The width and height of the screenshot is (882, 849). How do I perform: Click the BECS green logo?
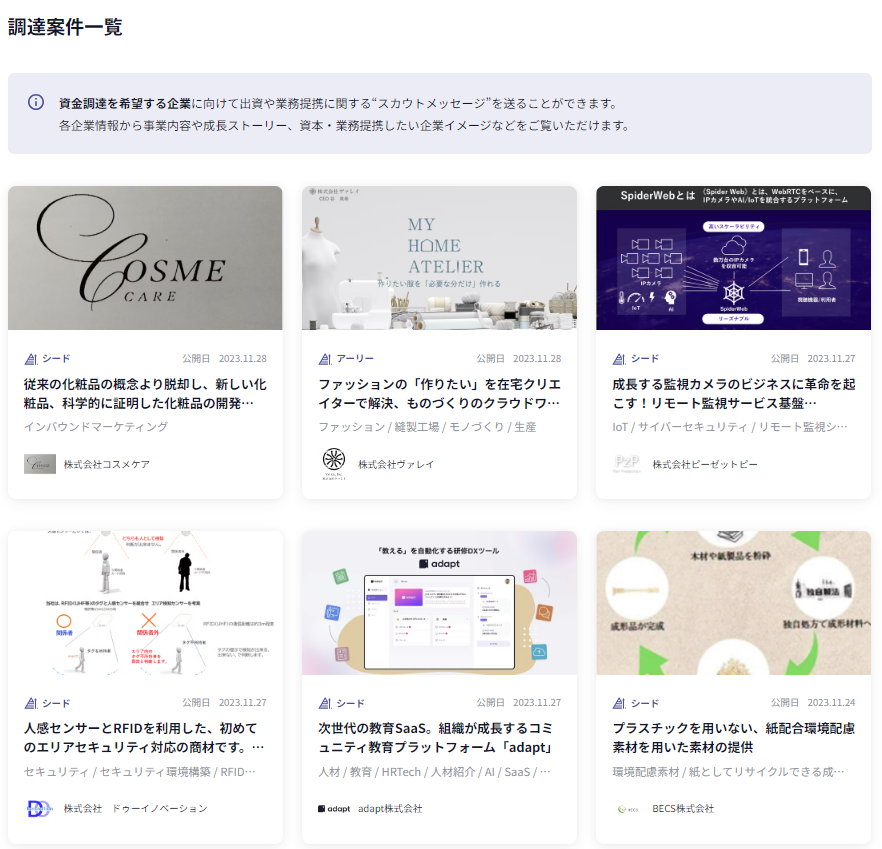coord(628,809)
